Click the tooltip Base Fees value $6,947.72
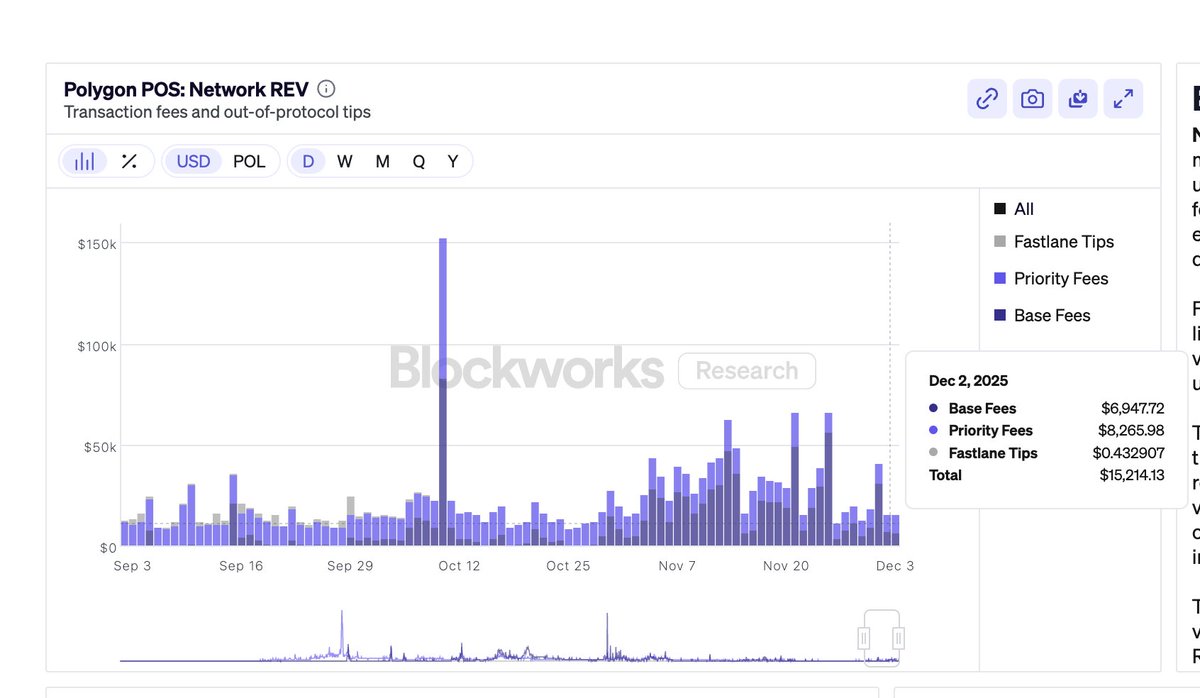This screenshot has height=698, width=1200. click(1132, 408)
